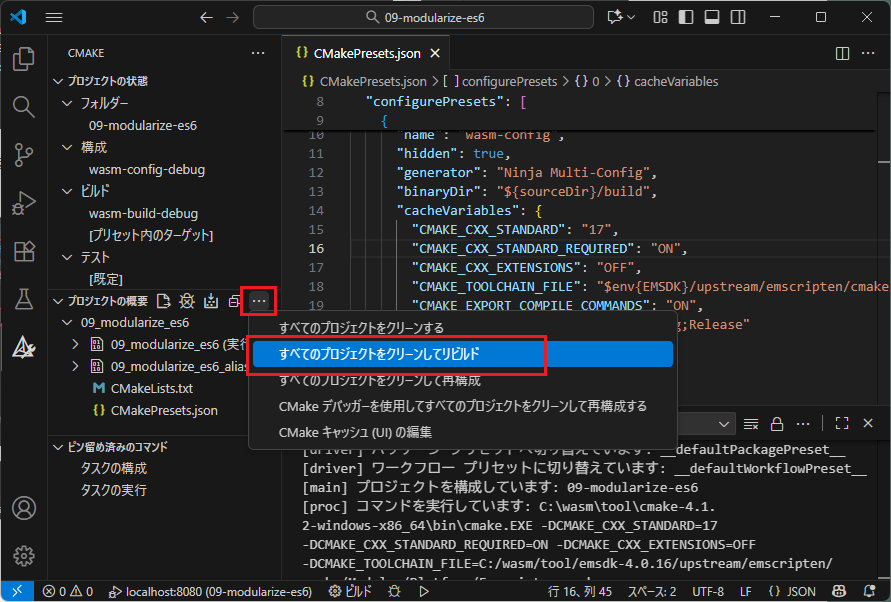Image resolution: width=891 pixels, height=602 pixels.
Task: Collapse the フォルダー node
Action: click(x=67, y=103)
